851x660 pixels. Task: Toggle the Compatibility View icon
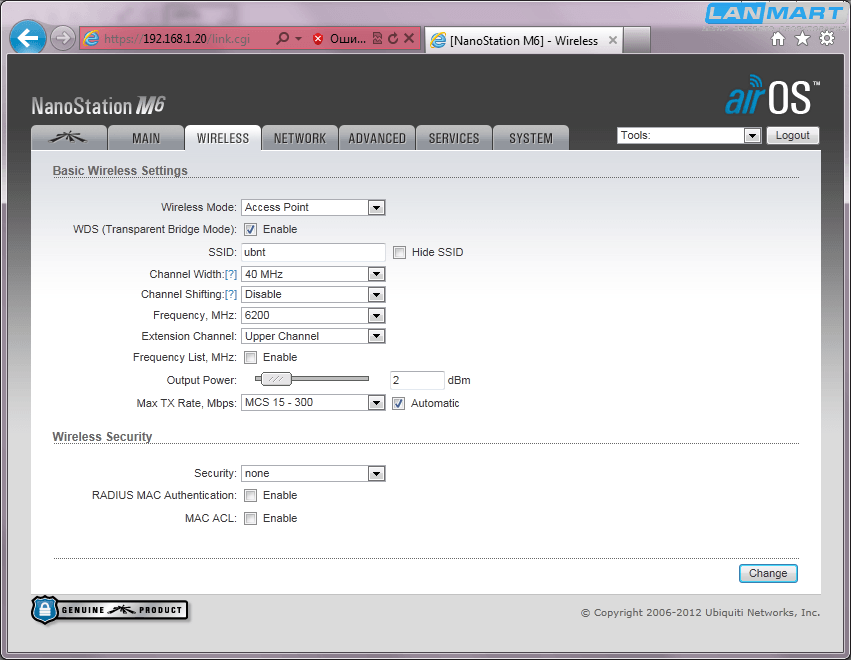tap(377, 39)
